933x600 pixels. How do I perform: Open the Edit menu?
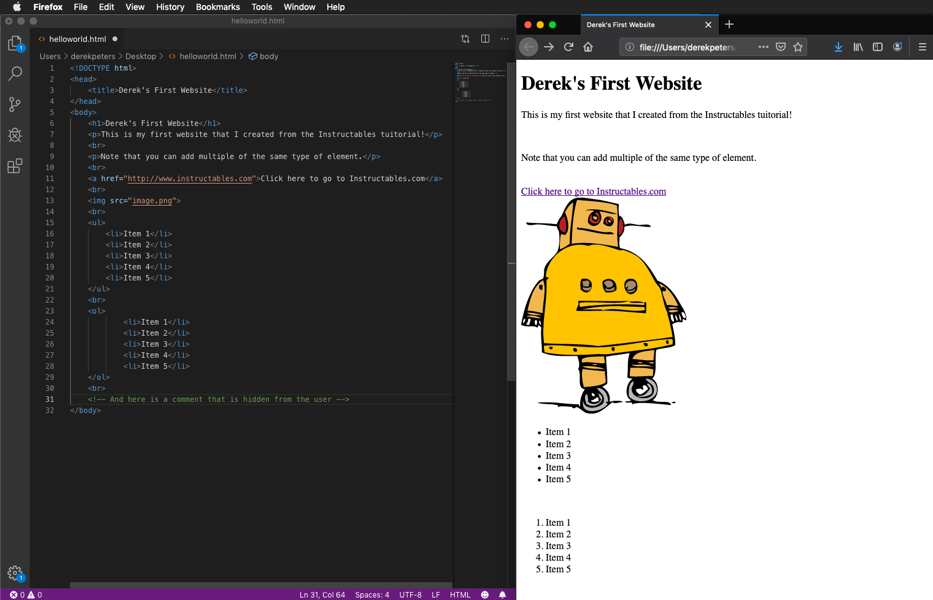click(x=107, y=7)
